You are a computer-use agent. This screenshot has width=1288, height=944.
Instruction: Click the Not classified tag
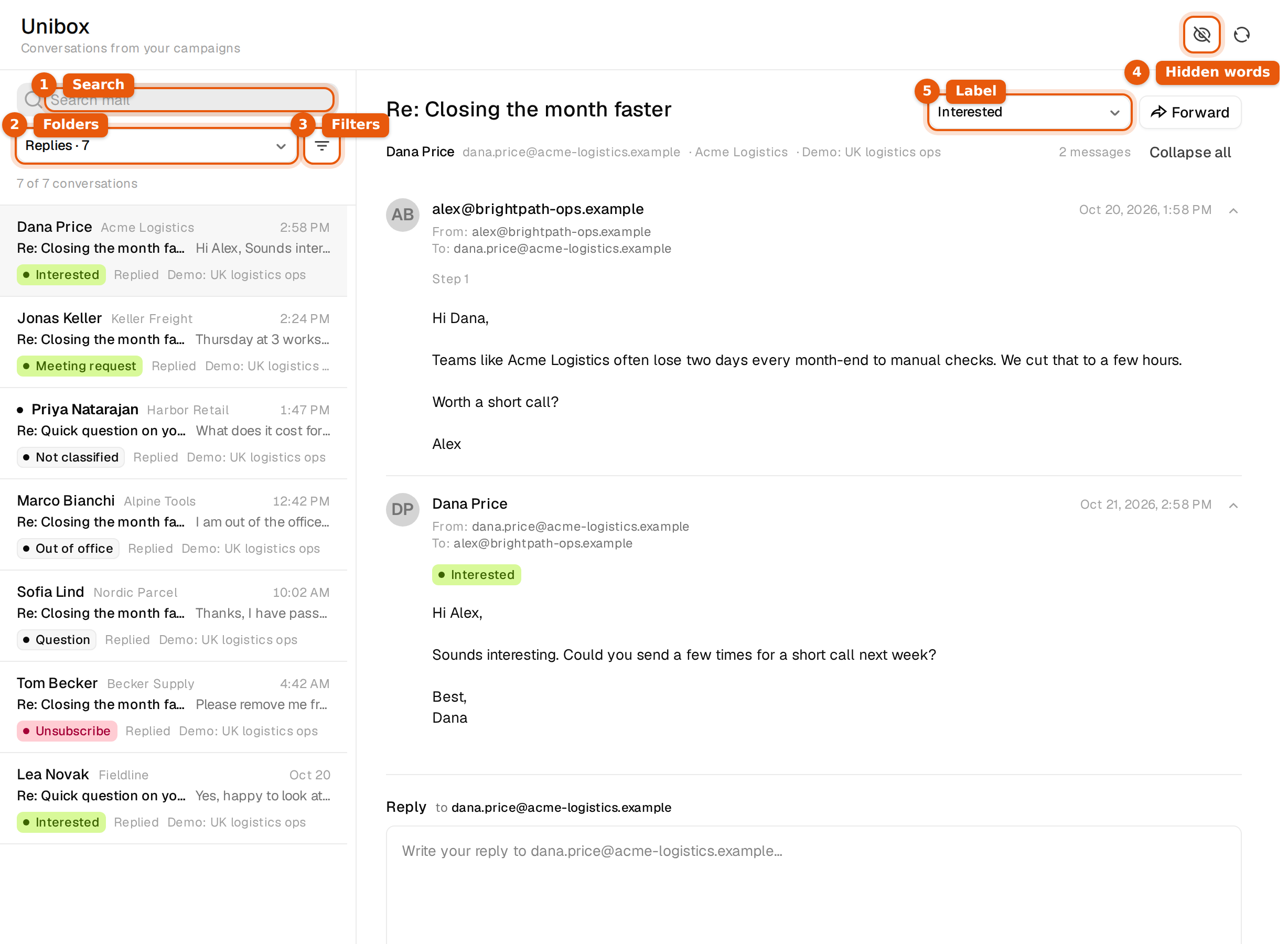[x=71, y=458]
